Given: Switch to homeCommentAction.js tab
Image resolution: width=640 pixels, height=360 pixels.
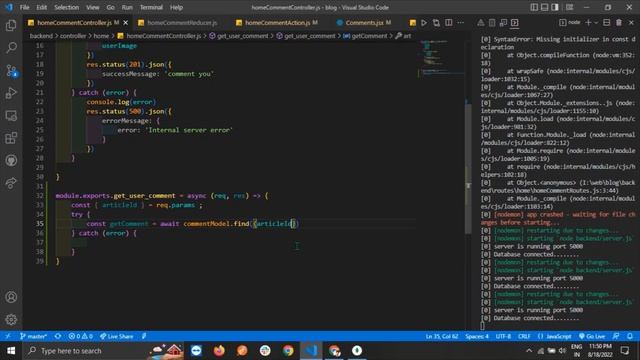Looking at the screenshot, I should tap(281, 23).
